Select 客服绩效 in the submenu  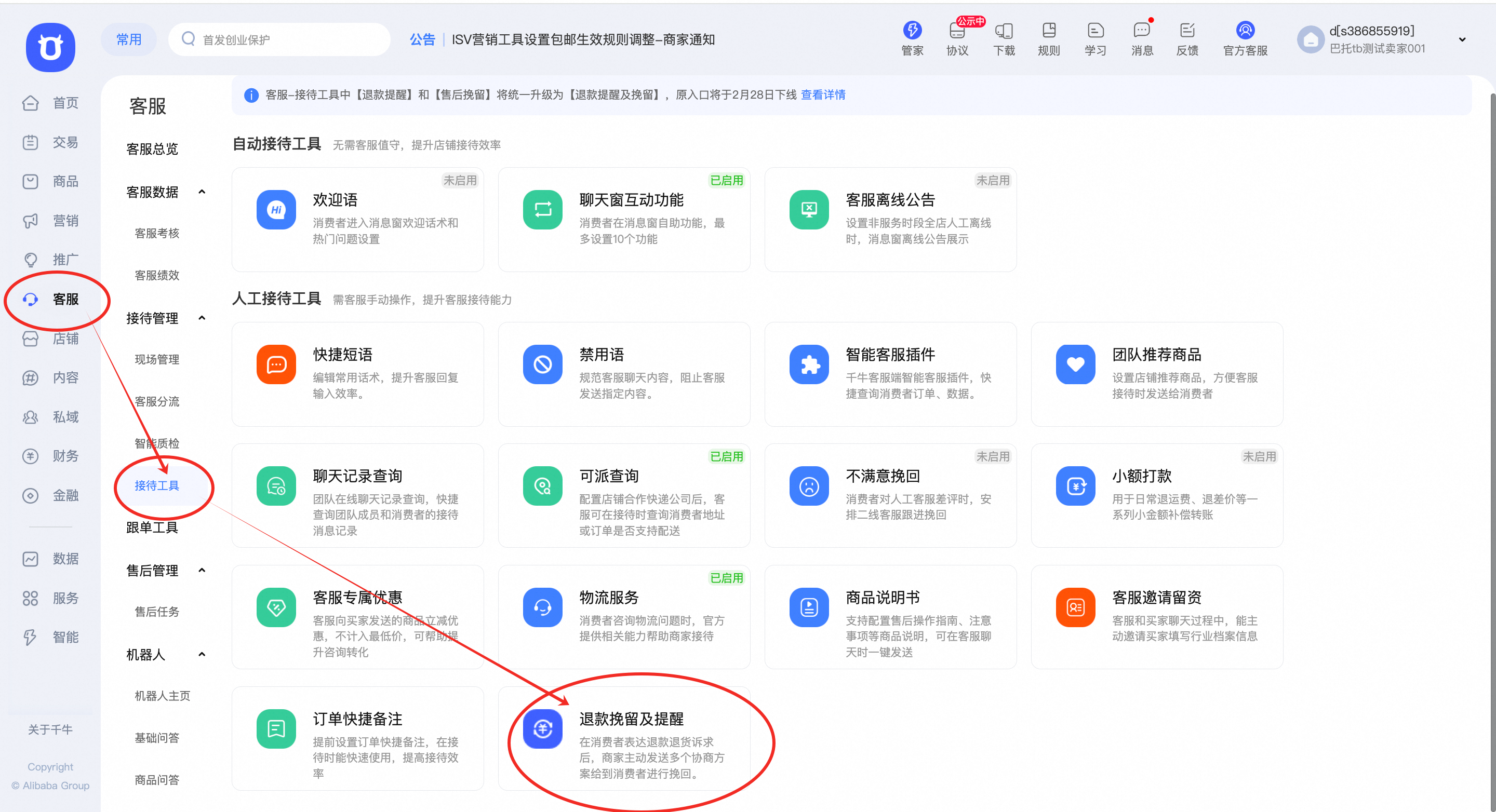click(157, 276)
